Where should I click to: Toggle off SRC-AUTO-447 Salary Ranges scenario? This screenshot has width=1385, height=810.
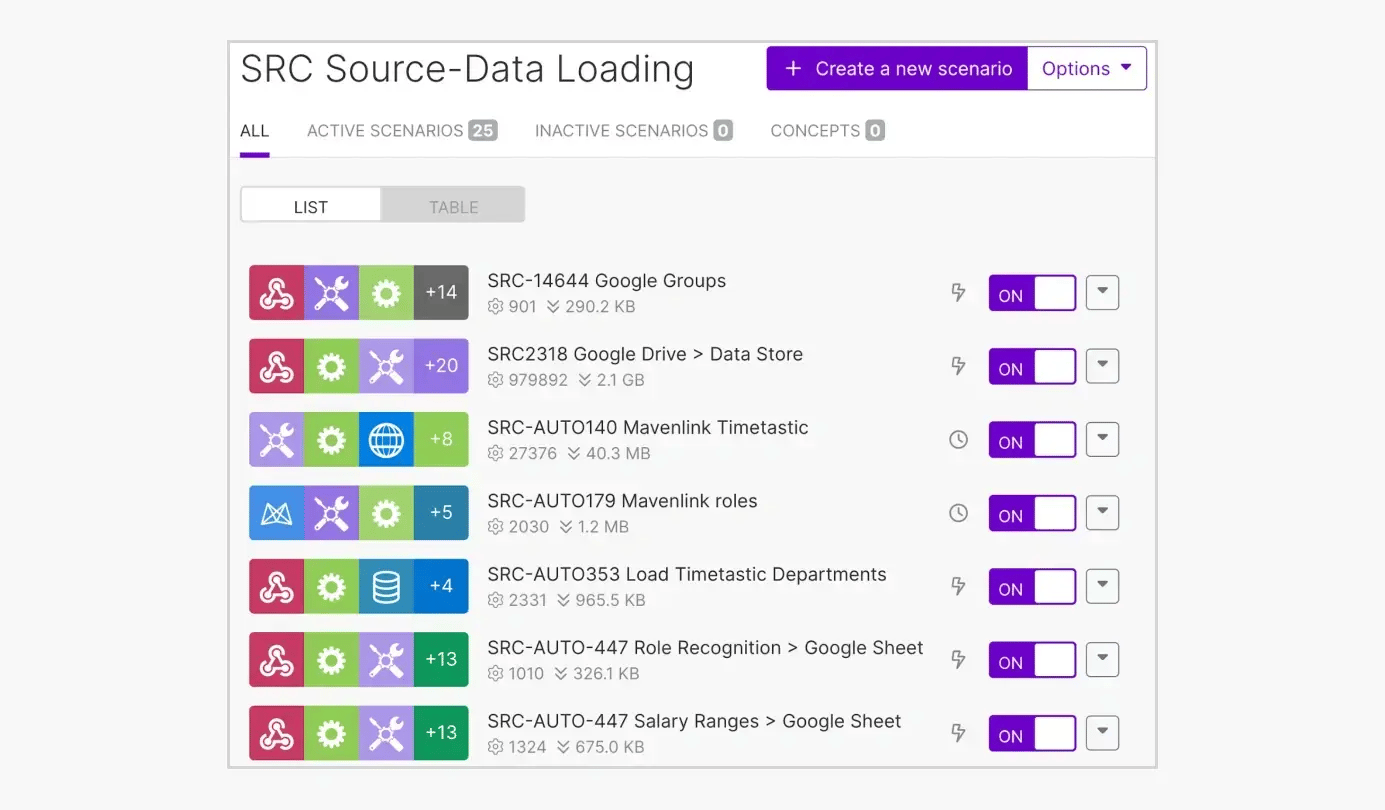[x=1032, y=732]
